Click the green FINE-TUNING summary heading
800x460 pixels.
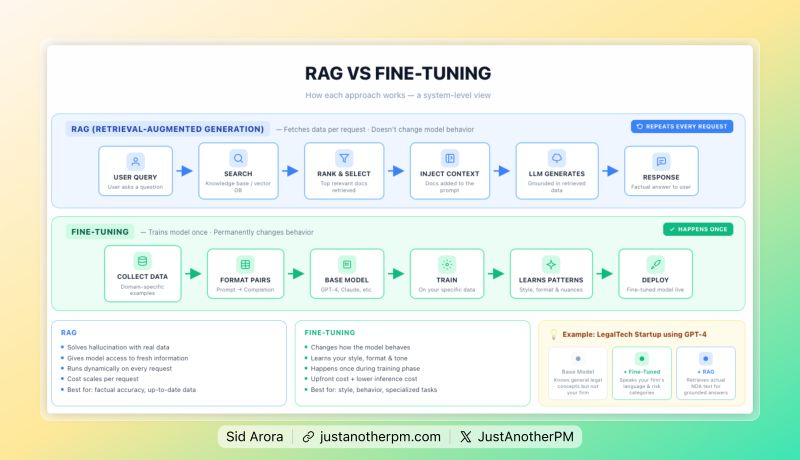pyautogui.click(x=330, y=333)
